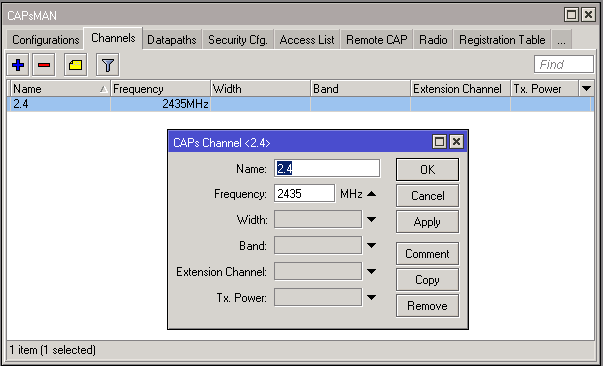Go to the Security Cfg. tab
The height and width of the screenshot is (366, 603).
238,40
